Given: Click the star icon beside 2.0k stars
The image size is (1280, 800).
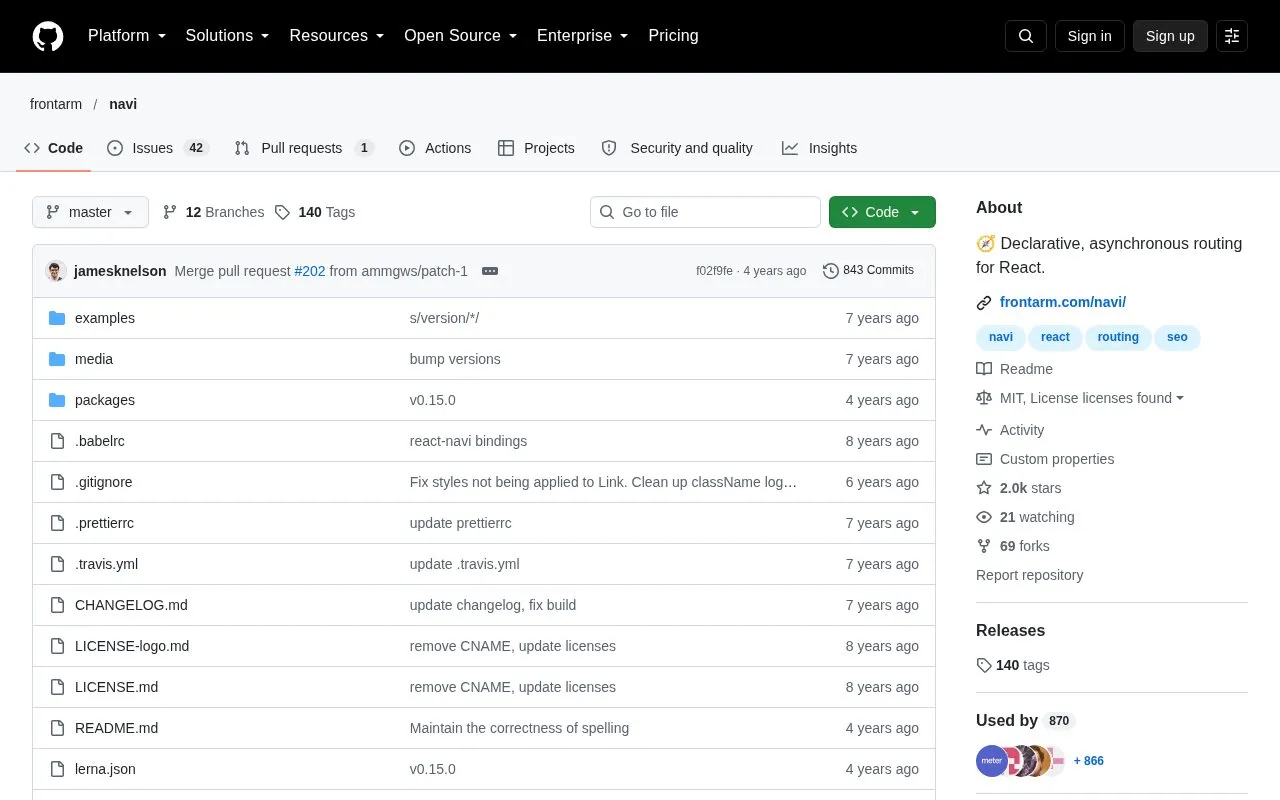Looking at the screenshot, I should click(x=984, y=488).
